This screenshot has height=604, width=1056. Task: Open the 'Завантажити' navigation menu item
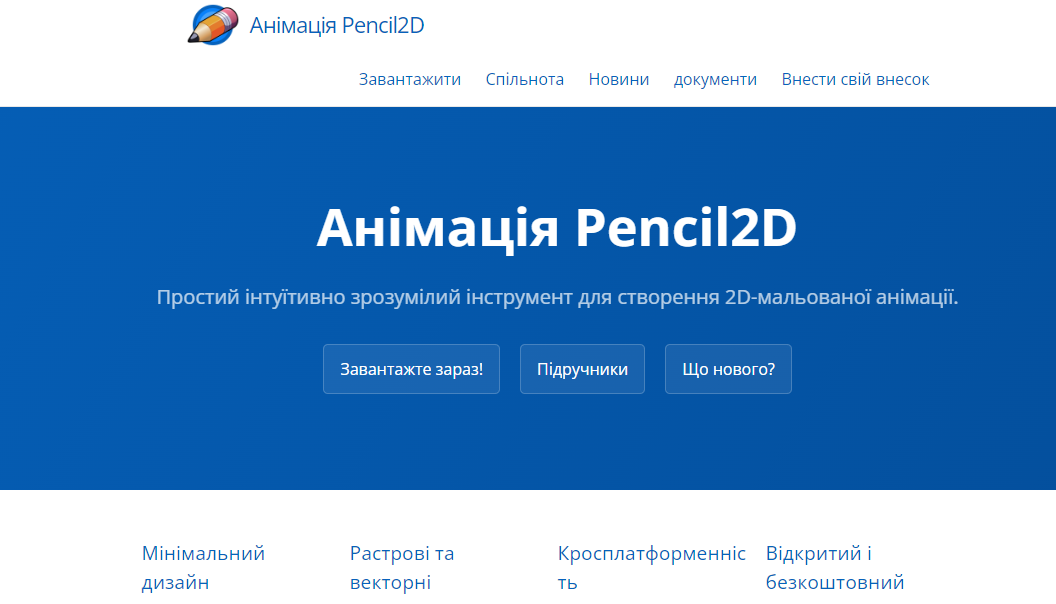(409, 79)
